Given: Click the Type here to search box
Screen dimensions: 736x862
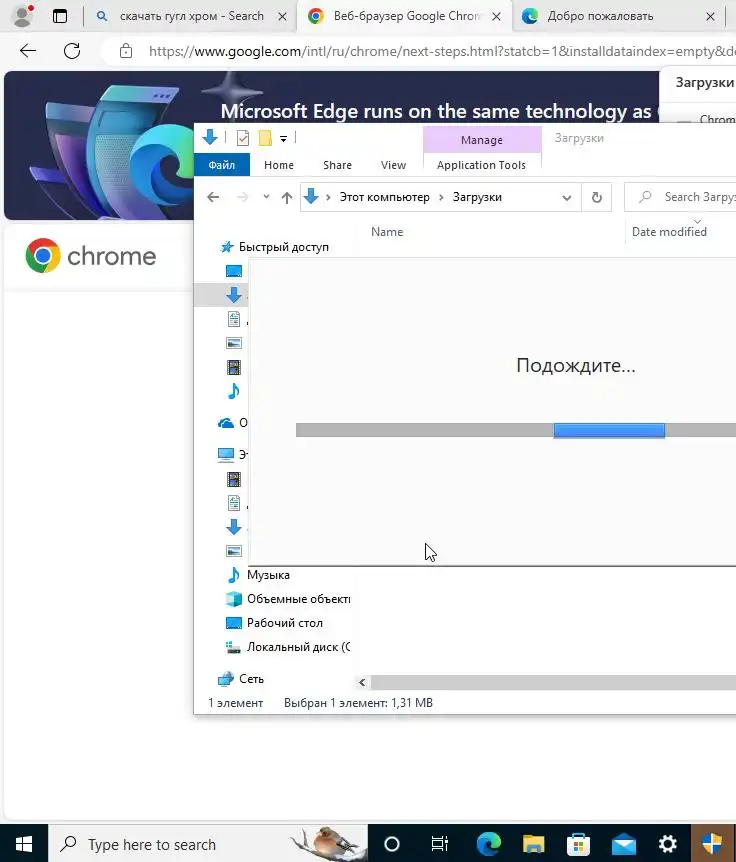Looking at the screenshot, I should tap(208, 843).
